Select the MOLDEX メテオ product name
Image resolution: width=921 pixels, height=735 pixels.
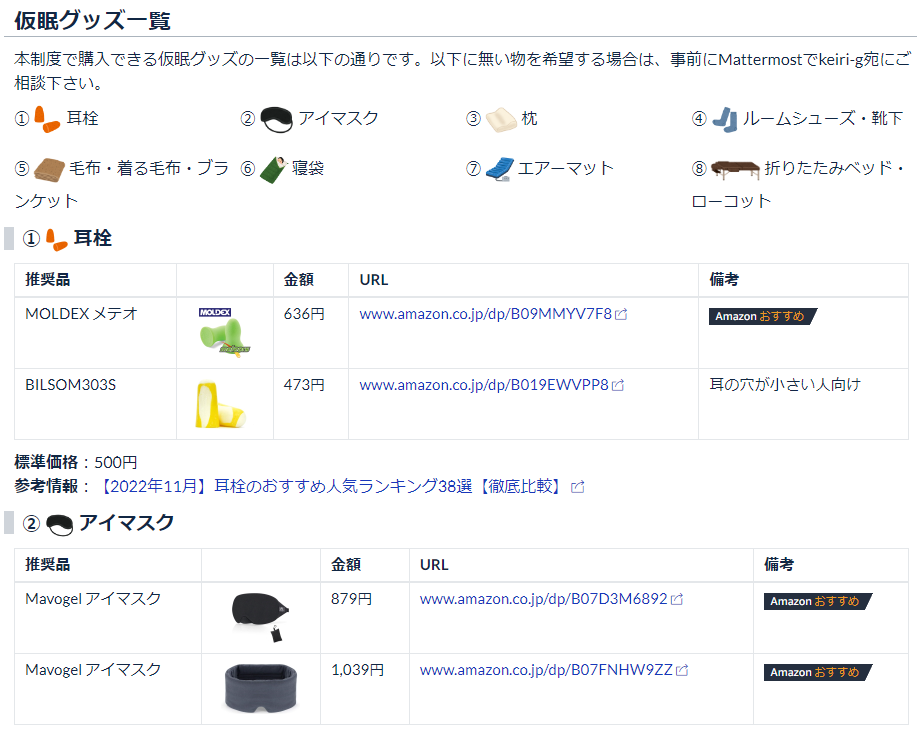[x=81, y=314]
